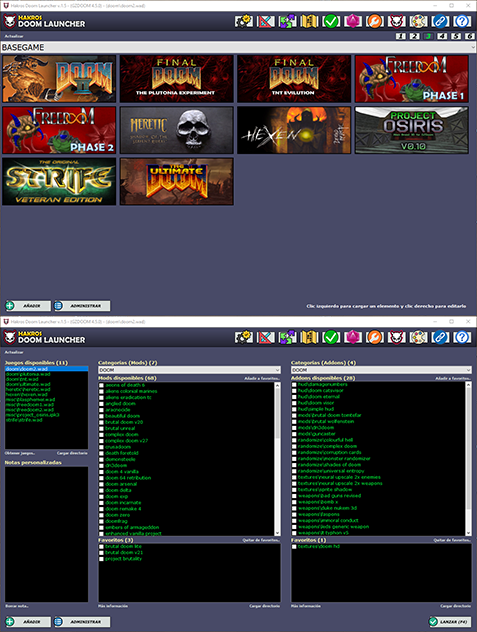The width and height of the screenshot is (477, 632).
Task: Click 'Añadir a favoritos...' above the mods list
Action: click(x=262, y=378)
